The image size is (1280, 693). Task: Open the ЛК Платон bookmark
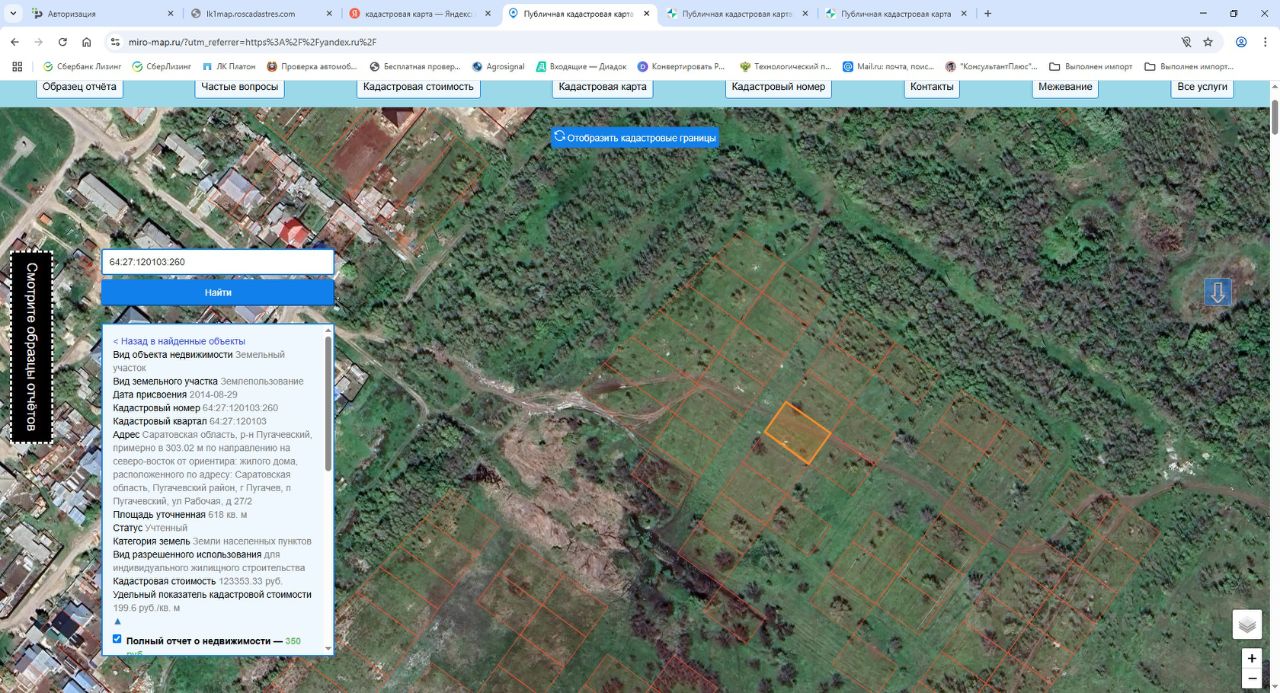(228, 66)
